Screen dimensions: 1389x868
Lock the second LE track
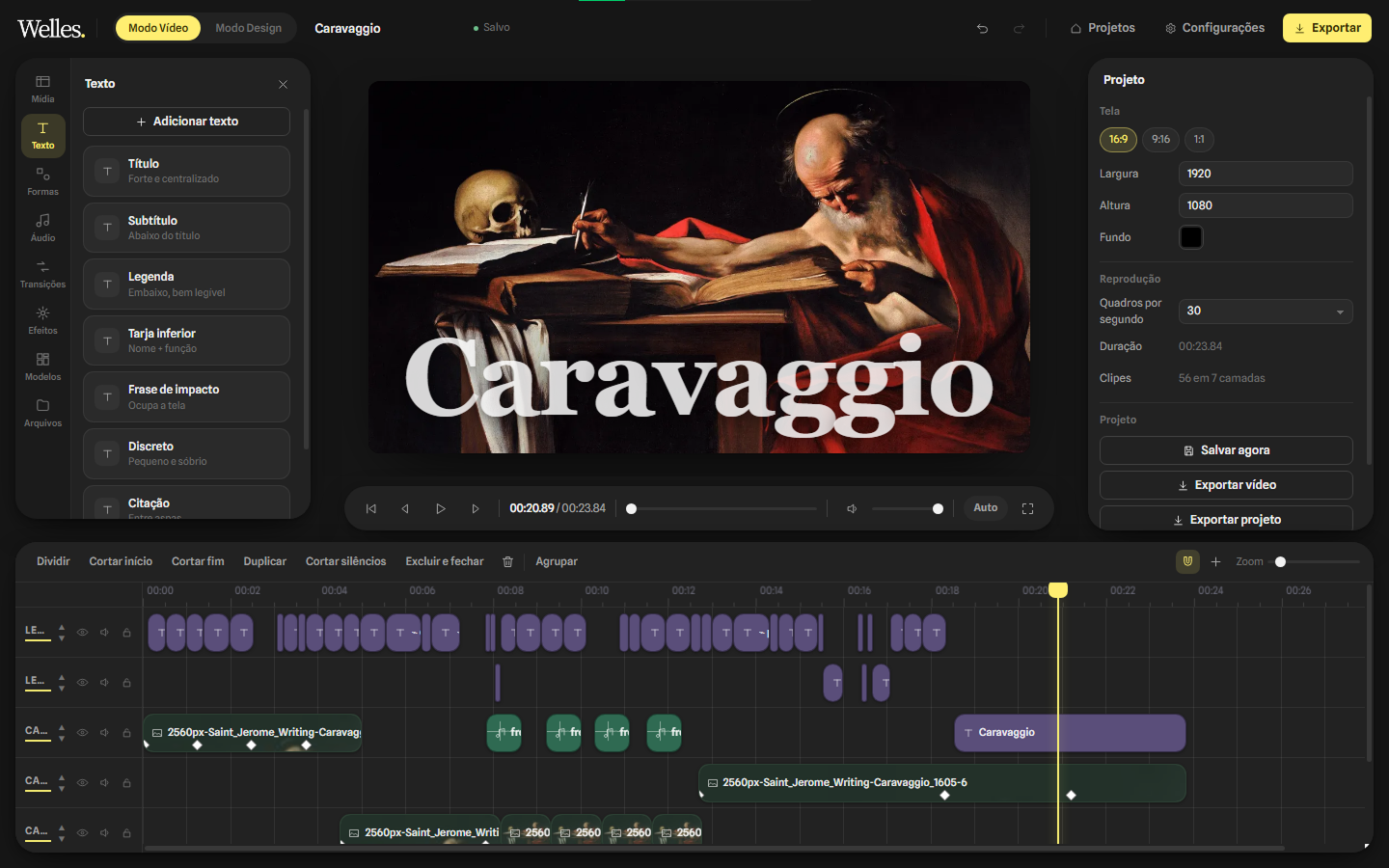(x=126, y=683)
